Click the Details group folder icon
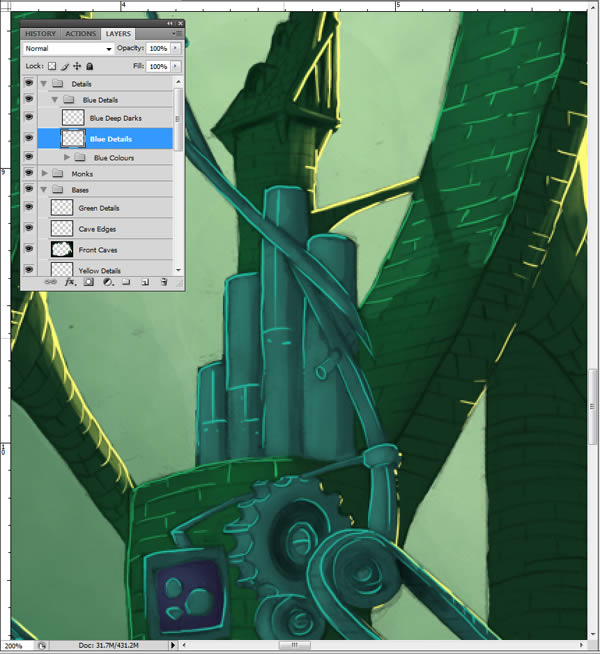This screenshot has height=654, width=600. click(x=58, y=84)
